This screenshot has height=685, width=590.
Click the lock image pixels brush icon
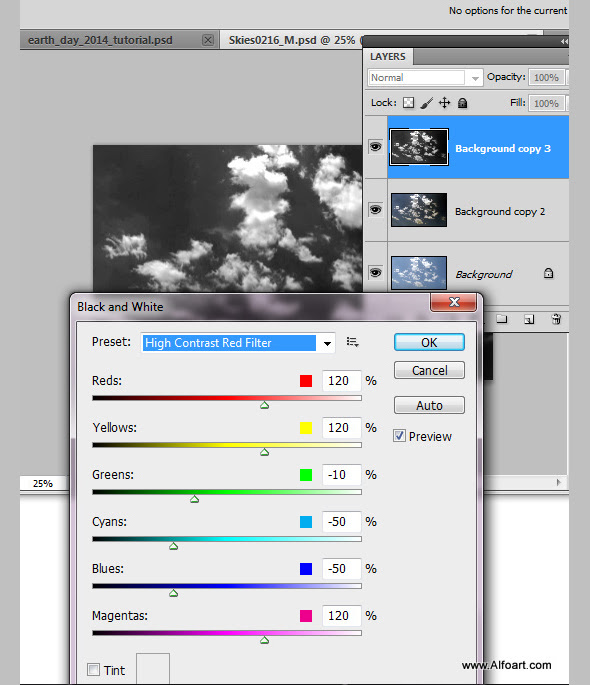click(x=427, y=103)
